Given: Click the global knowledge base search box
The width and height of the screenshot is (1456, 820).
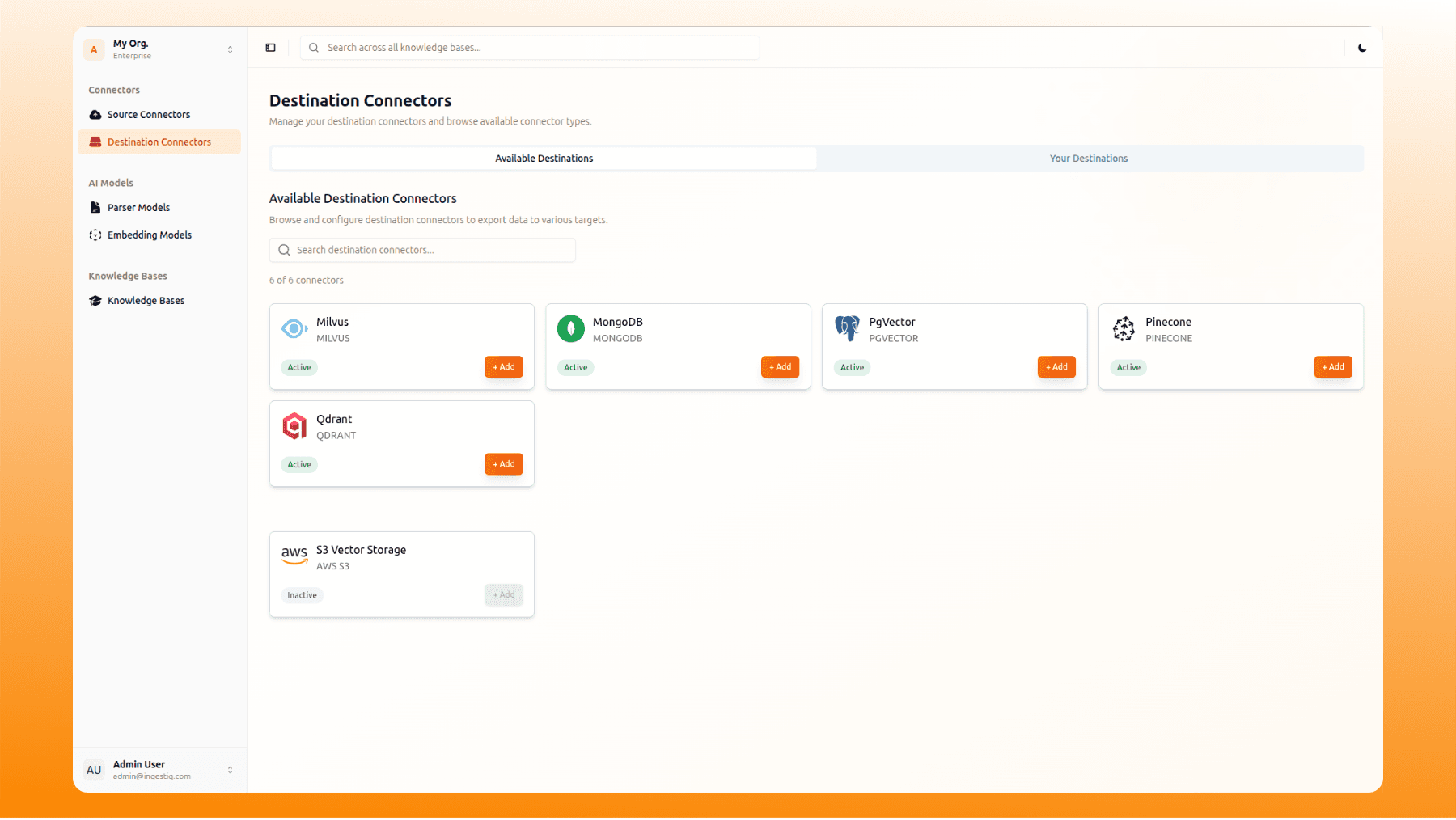Looking at the screenshot, I should (534, 48).
